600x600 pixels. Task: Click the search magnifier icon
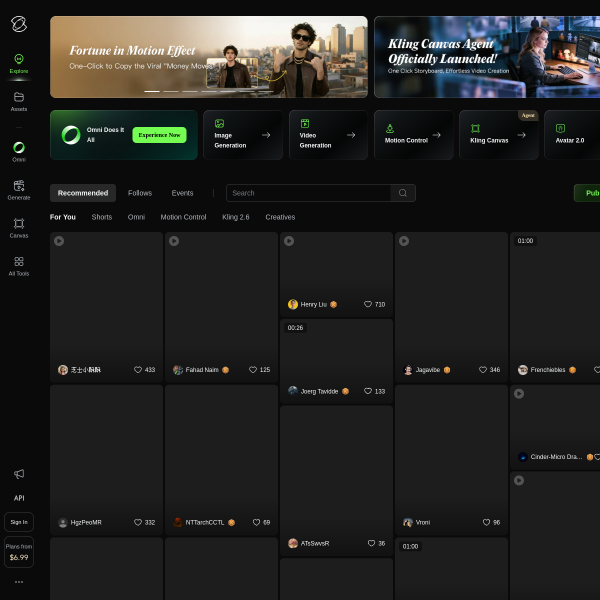(403, 193)
